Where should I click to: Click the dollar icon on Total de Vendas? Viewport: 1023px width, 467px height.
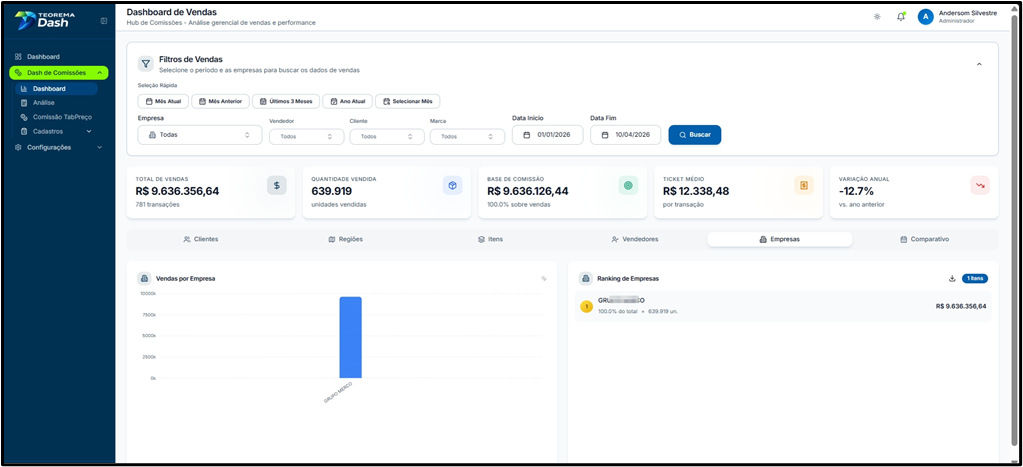click(277, 185)
